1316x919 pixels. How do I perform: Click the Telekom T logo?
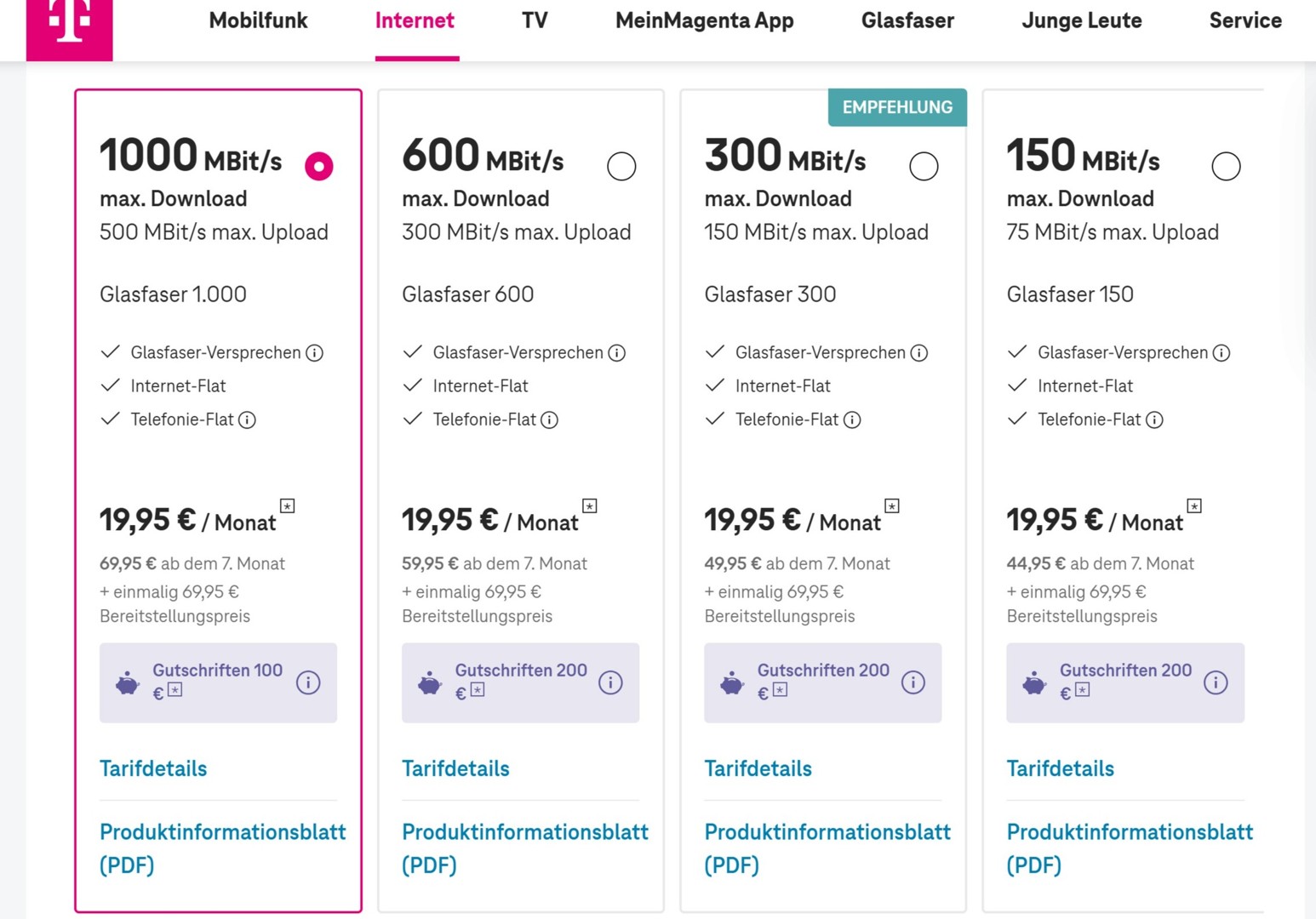pos(69,26)
